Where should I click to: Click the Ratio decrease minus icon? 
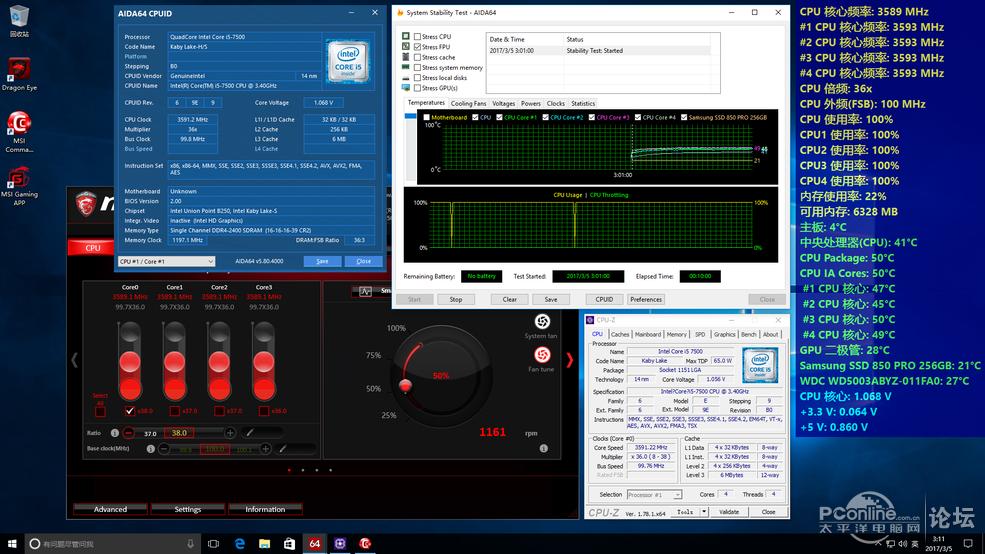(128, 433)
